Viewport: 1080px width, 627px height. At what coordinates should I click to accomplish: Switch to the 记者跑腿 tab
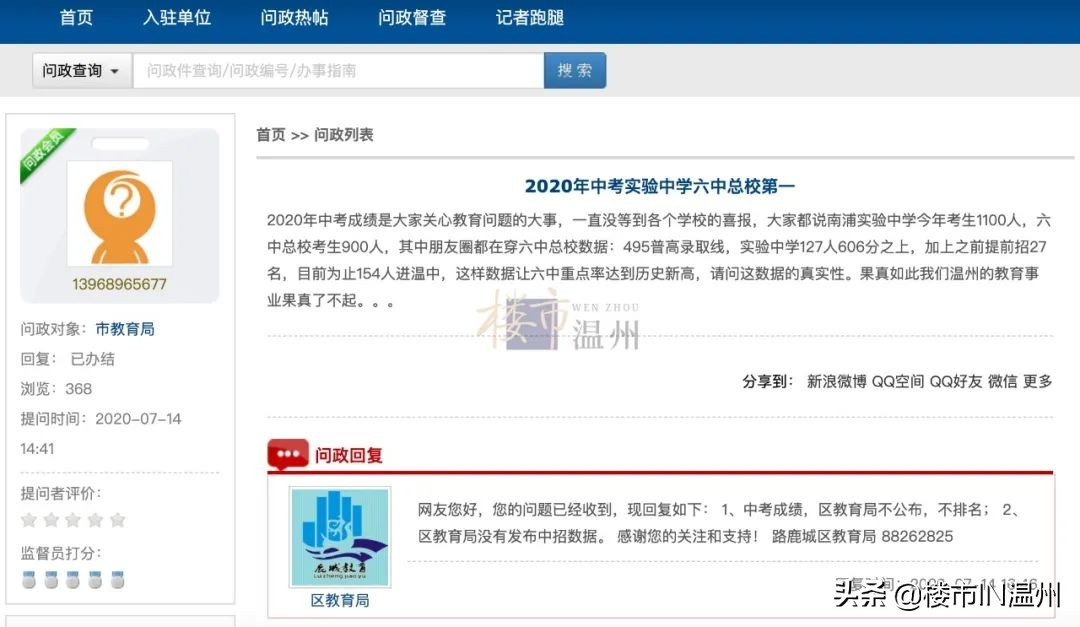pyautogui.click(x=528, y=18)
